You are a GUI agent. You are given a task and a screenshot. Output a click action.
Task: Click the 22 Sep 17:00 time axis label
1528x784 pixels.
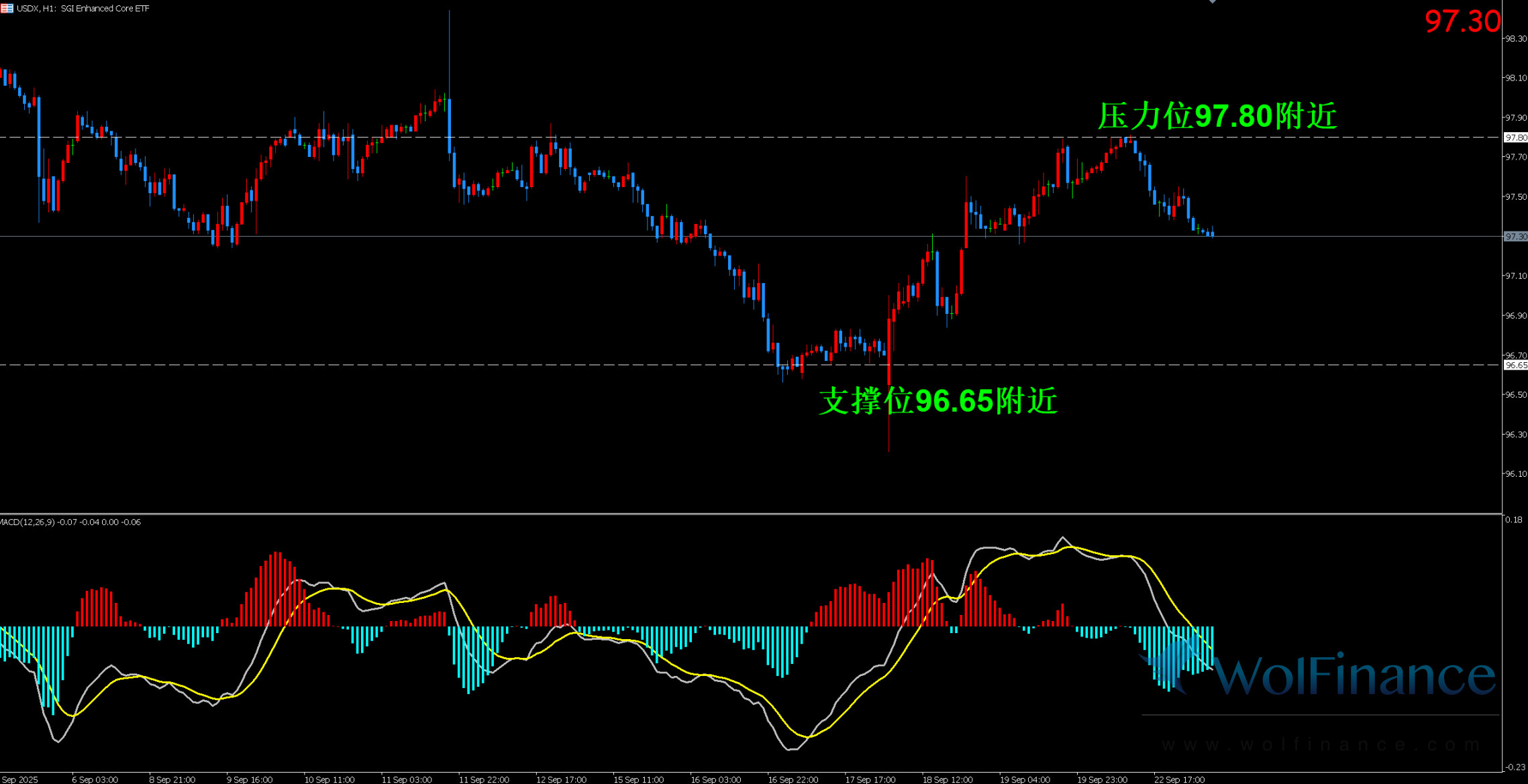click(1179, 779)
